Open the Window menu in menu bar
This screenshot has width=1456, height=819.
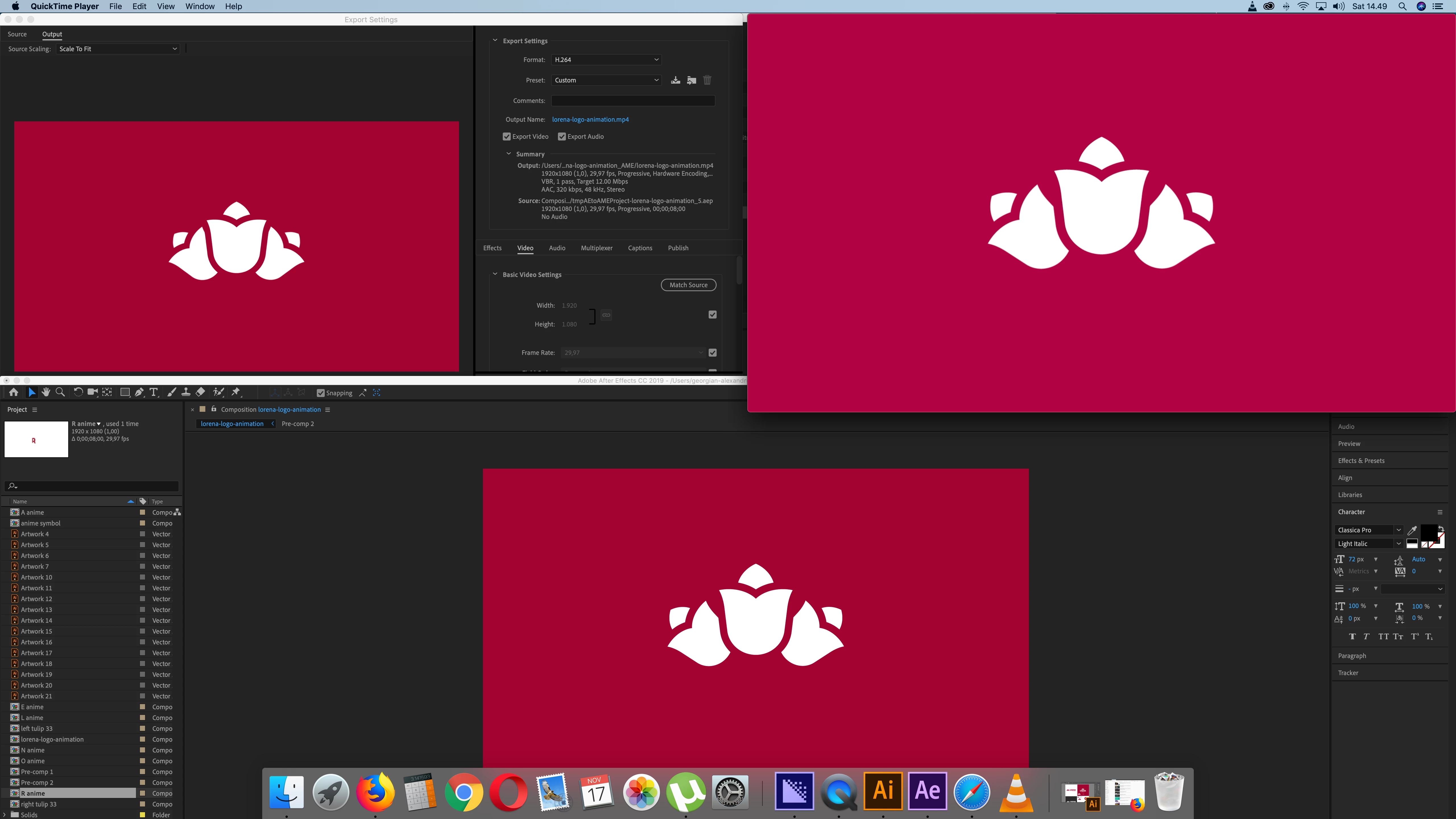(x=200, y=6)
